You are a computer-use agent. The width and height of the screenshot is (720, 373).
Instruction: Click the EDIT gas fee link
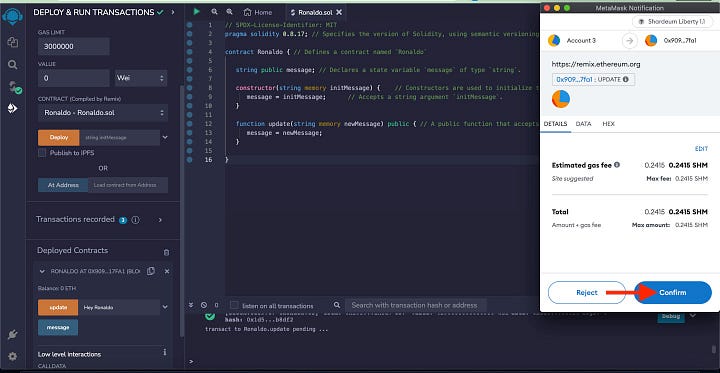tap(701, 149)
